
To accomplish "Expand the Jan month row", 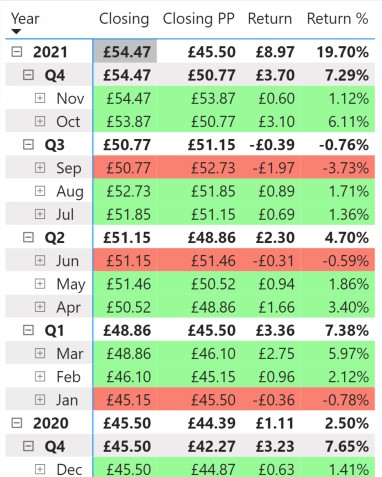I will point(40,400).
